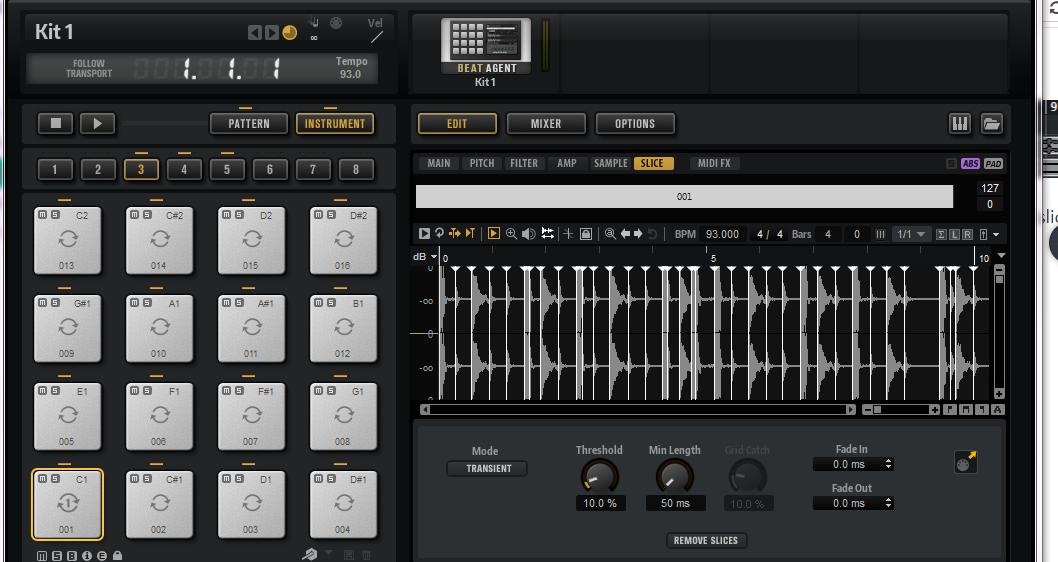1058x562 pixels.
Task: Click the velocity curve line icon
Action: [377, 38]
